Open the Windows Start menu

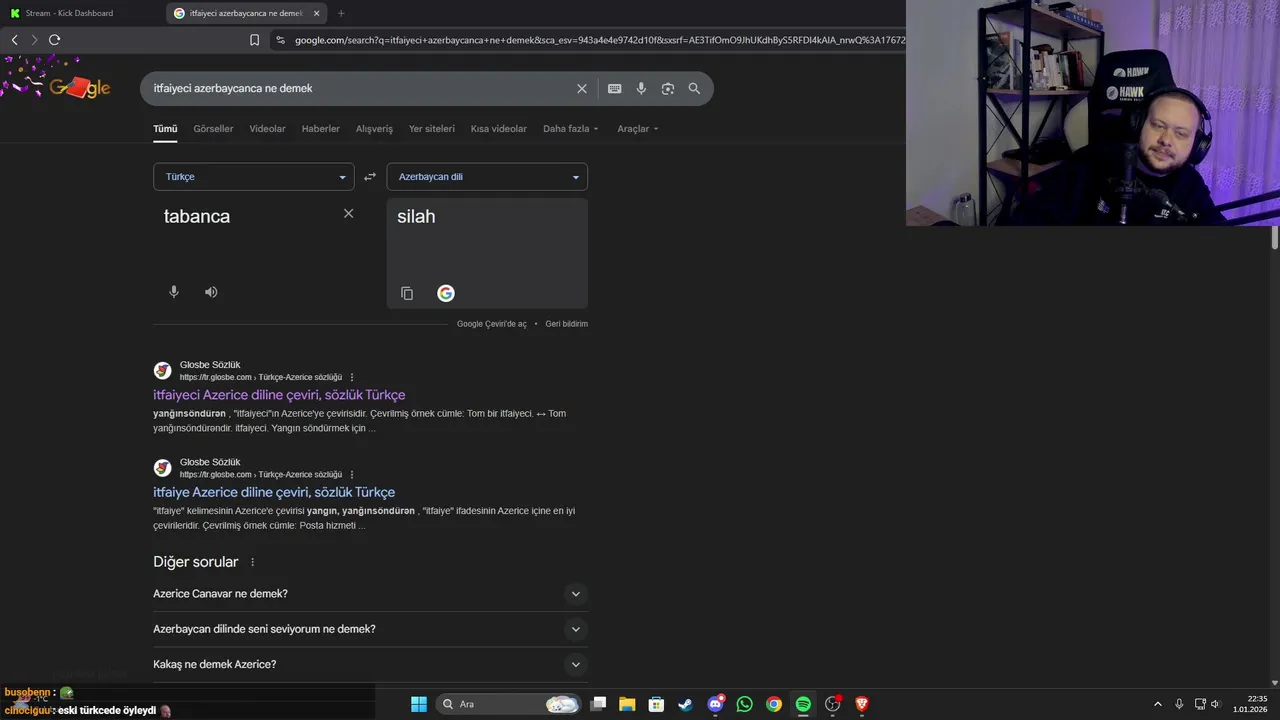click(x=419, y=704)
